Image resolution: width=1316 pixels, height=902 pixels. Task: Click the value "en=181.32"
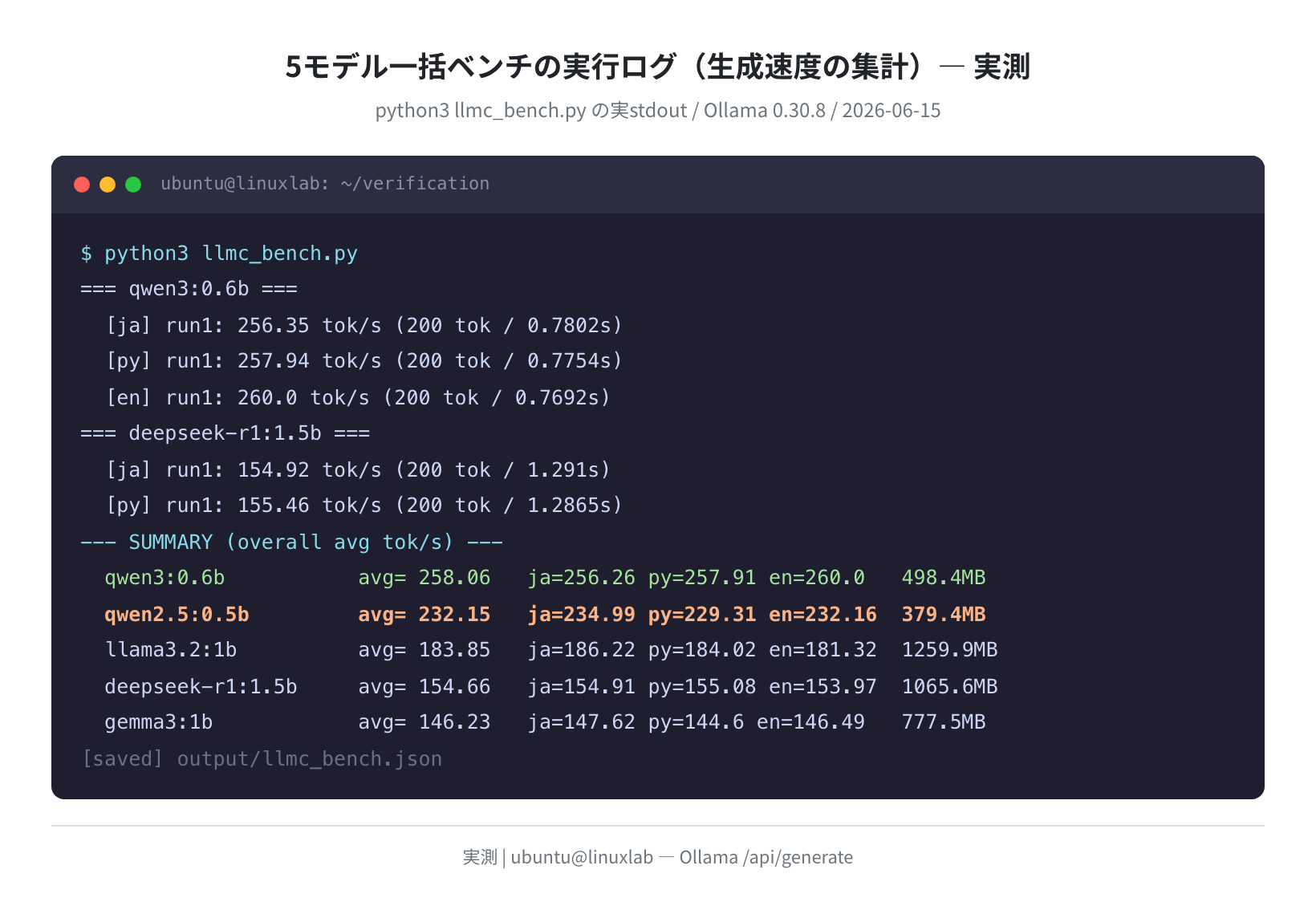[x=823, y=650]
